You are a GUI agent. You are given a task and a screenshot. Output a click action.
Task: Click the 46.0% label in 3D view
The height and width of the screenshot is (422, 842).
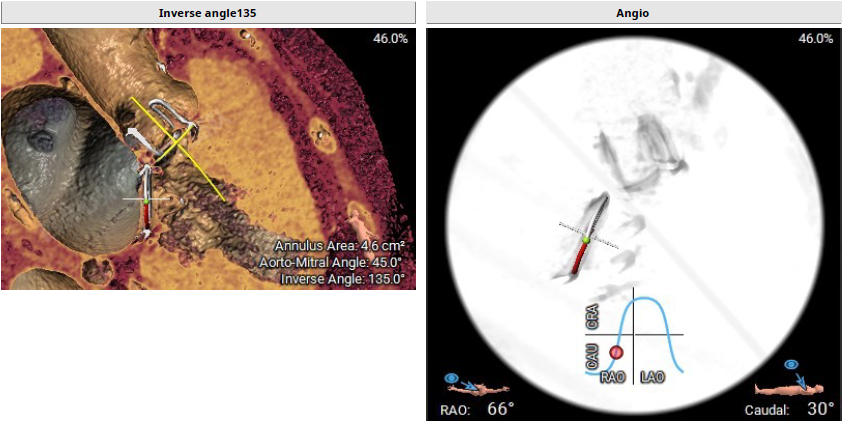click(x=390, y=39)
